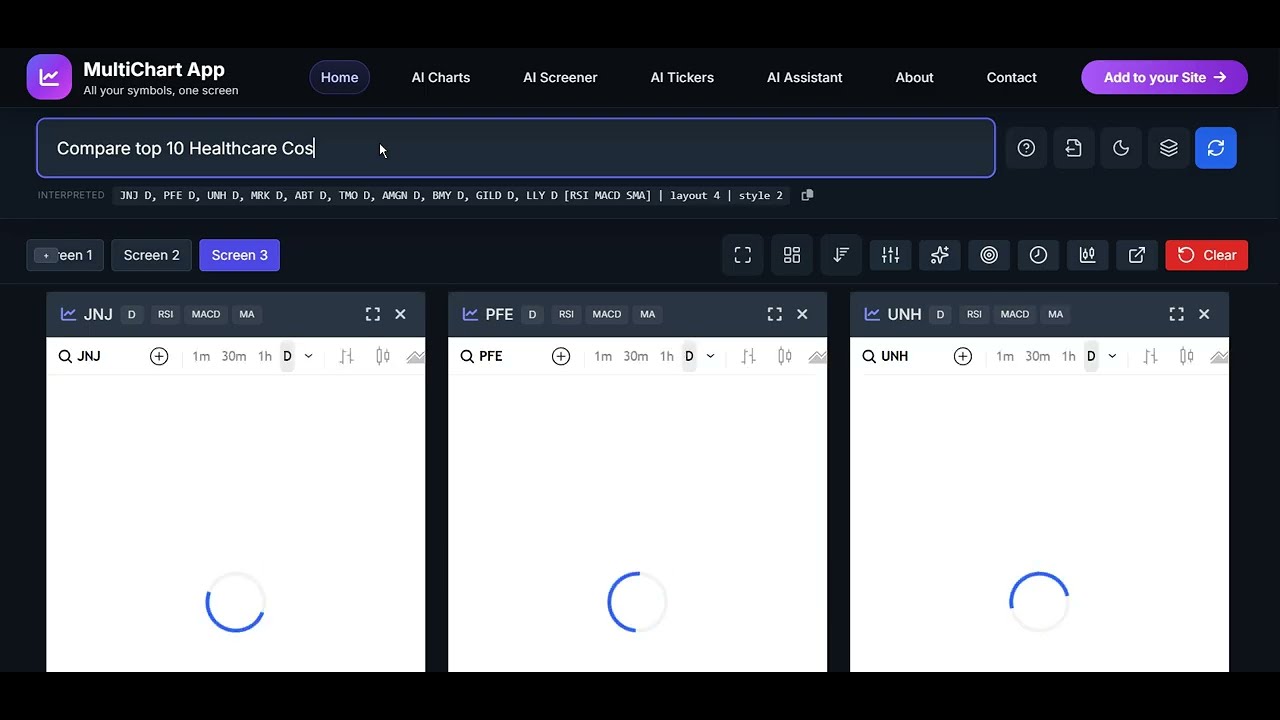Viewport: 1280px width, 720px height.
Task: Click the AI sparkles icon
Action: tap(939, 255)
